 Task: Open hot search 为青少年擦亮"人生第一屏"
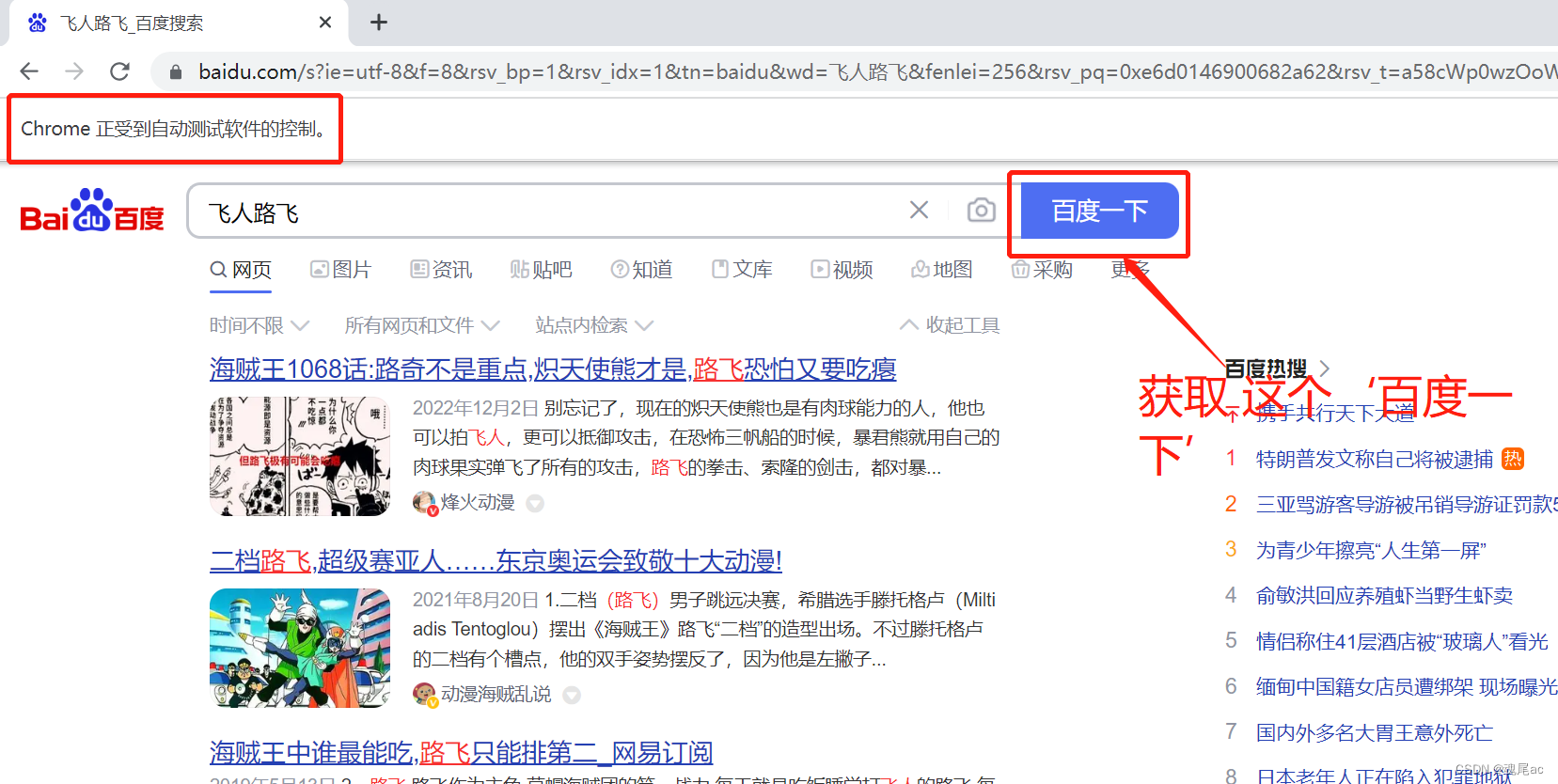pyautogui.click(x=1371, y=551)
